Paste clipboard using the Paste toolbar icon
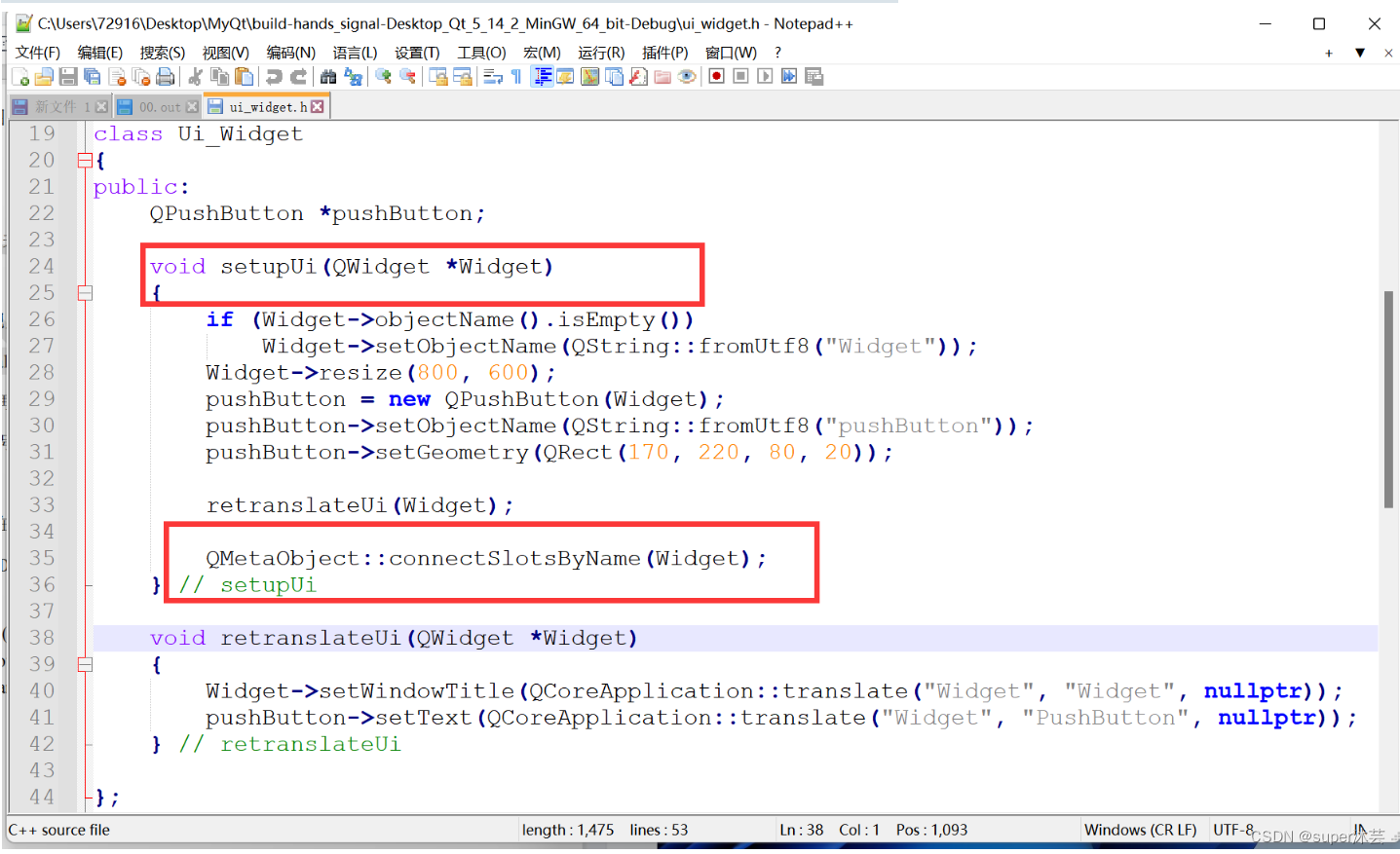Image resolution: width=1400 pixels, height=854 pixels. tap(245, 77)
